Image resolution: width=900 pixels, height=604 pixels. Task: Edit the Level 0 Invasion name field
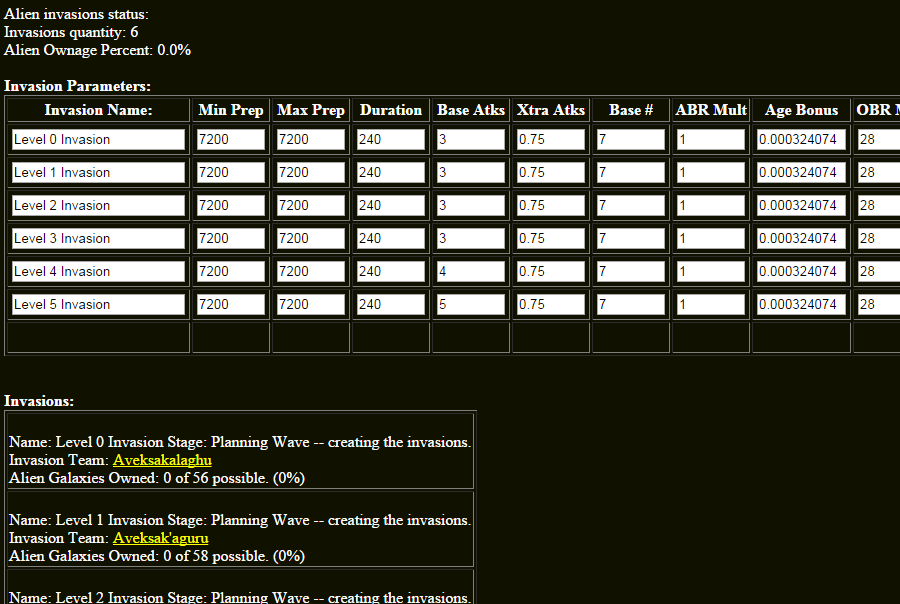98,140
